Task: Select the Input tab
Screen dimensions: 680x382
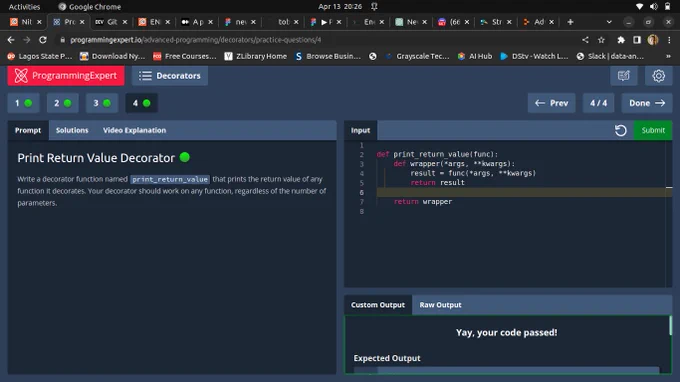Action: pyautogui.click(x=360, y=131)
